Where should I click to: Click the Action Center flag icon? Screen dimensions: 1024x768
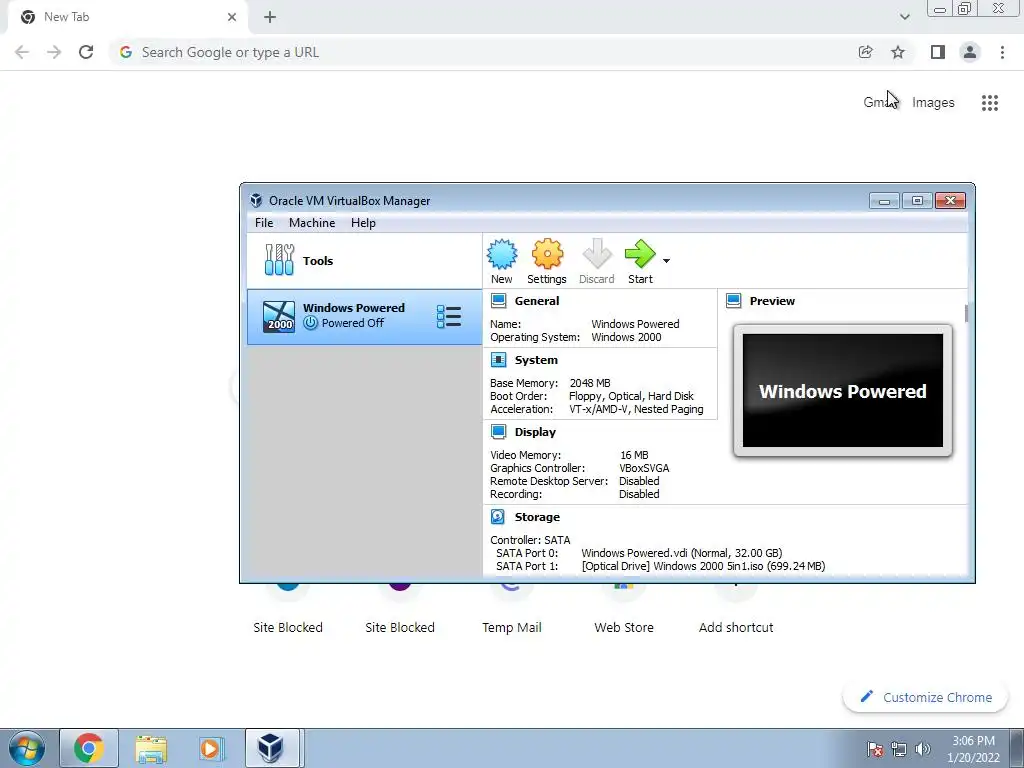tap(875, 749)
